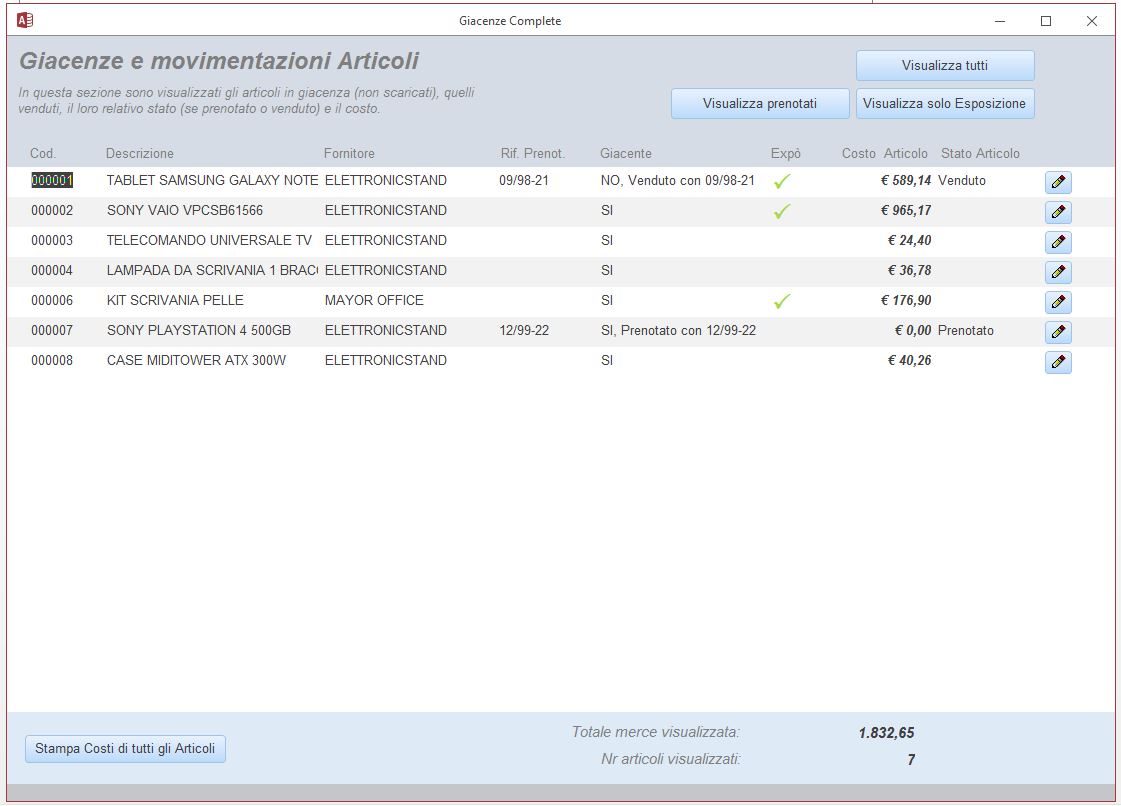
Task: Click code cell 000004
Action: (51, 270)
